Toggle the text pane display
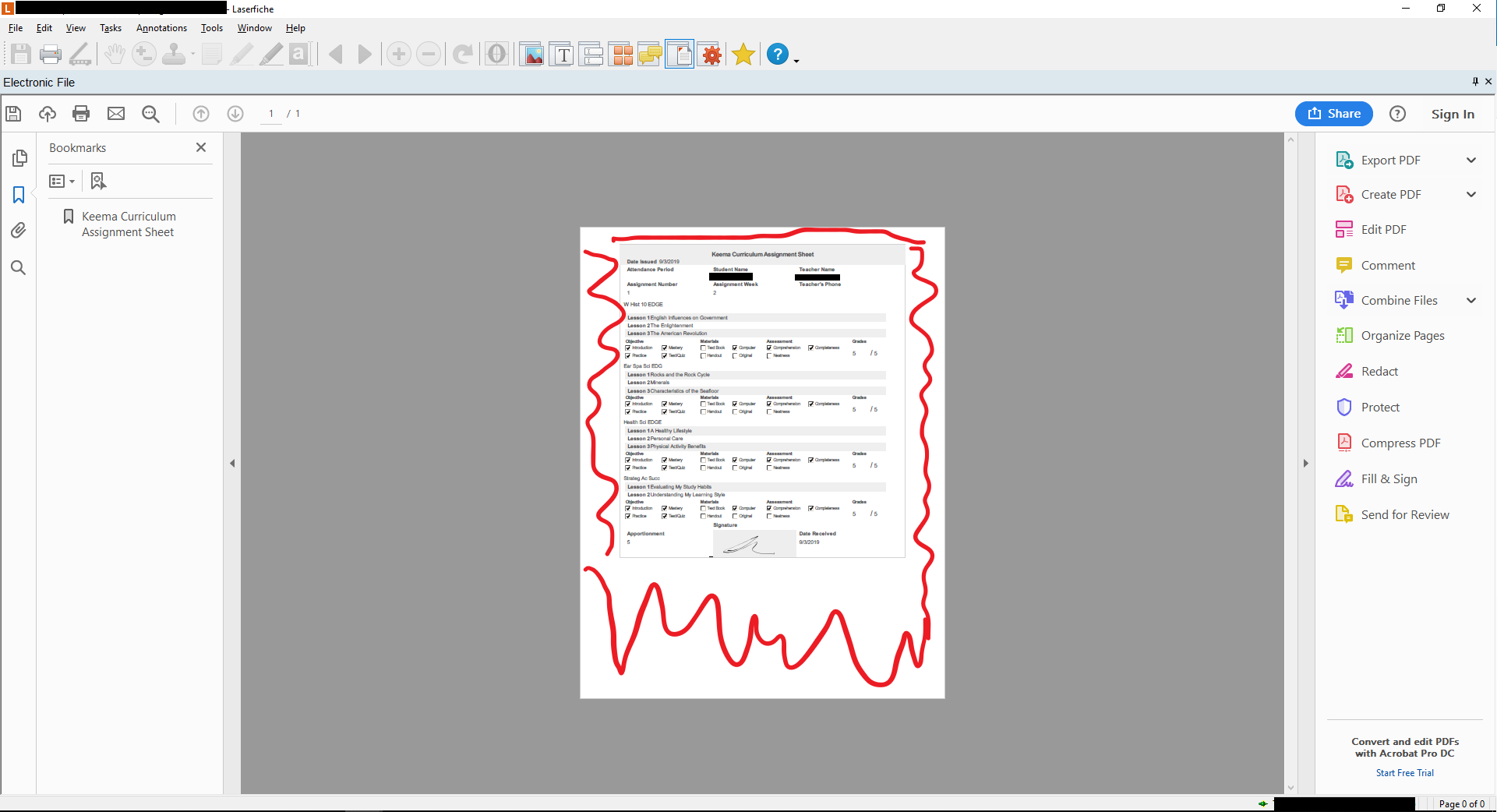 coord(562,55)
